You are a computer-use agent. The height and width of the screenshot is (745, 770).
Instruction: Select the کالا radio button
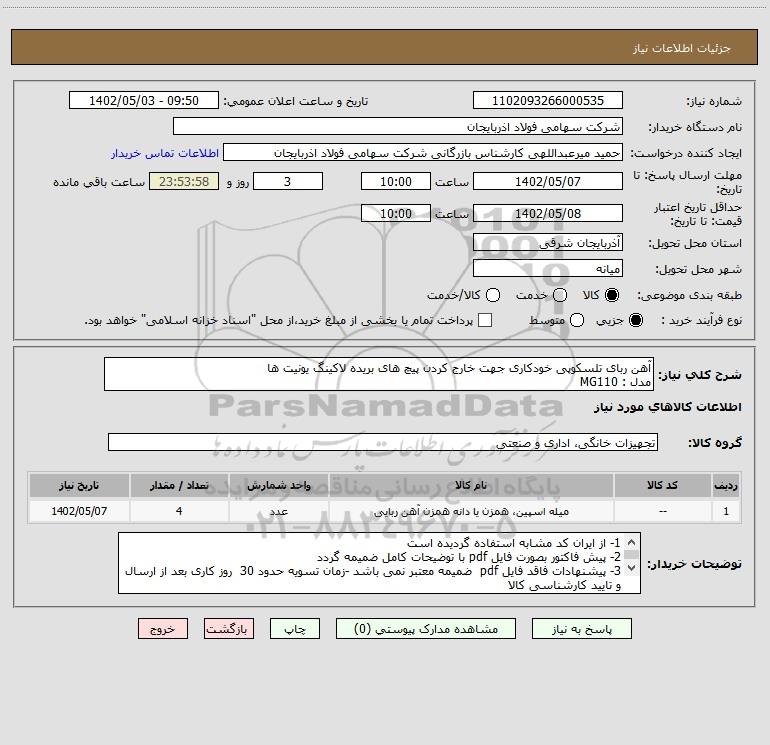(x=612, y=295)
